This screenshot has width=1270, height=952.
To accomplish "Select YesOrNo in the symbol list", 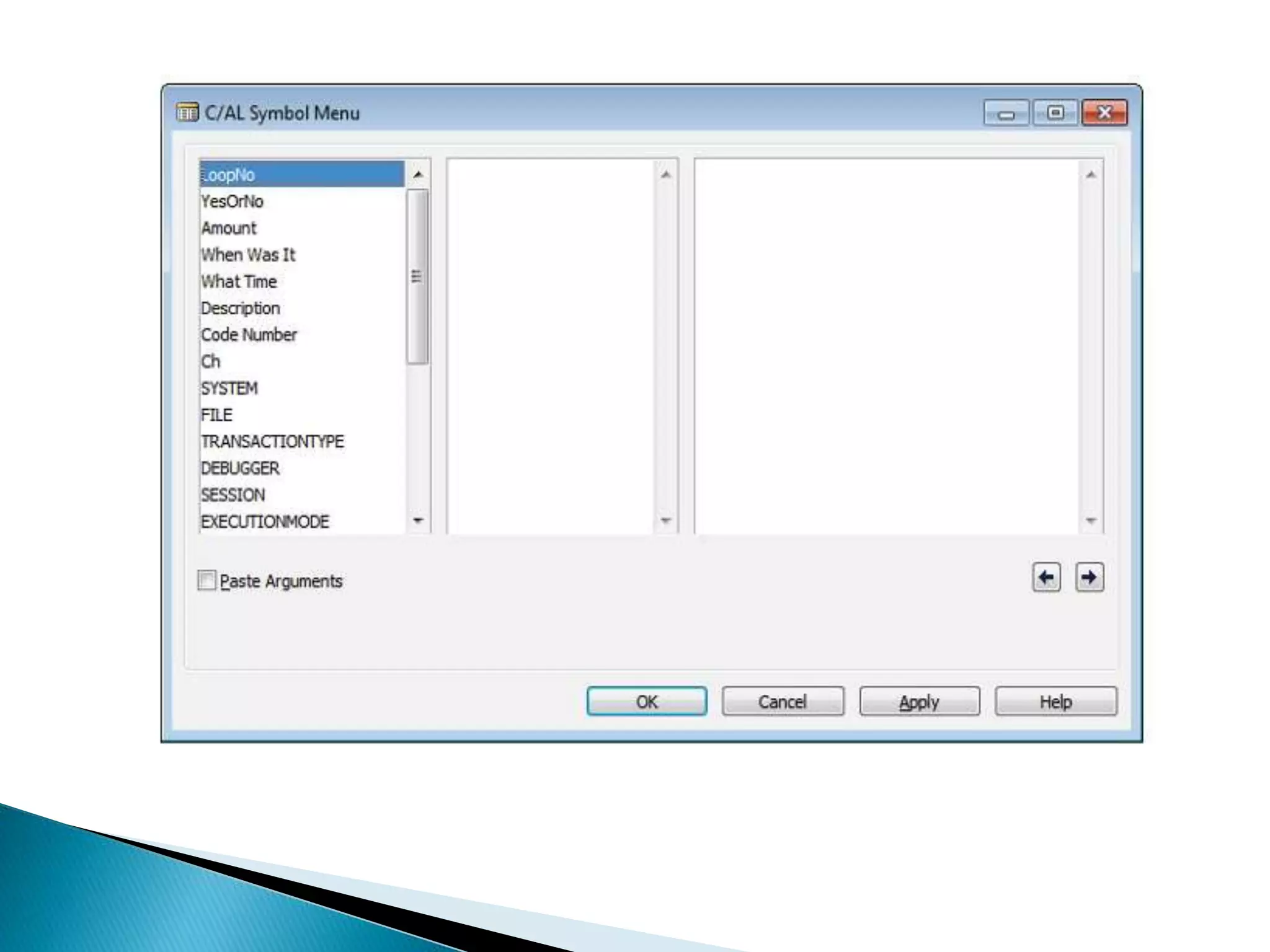I will click(x=233, y=202).
